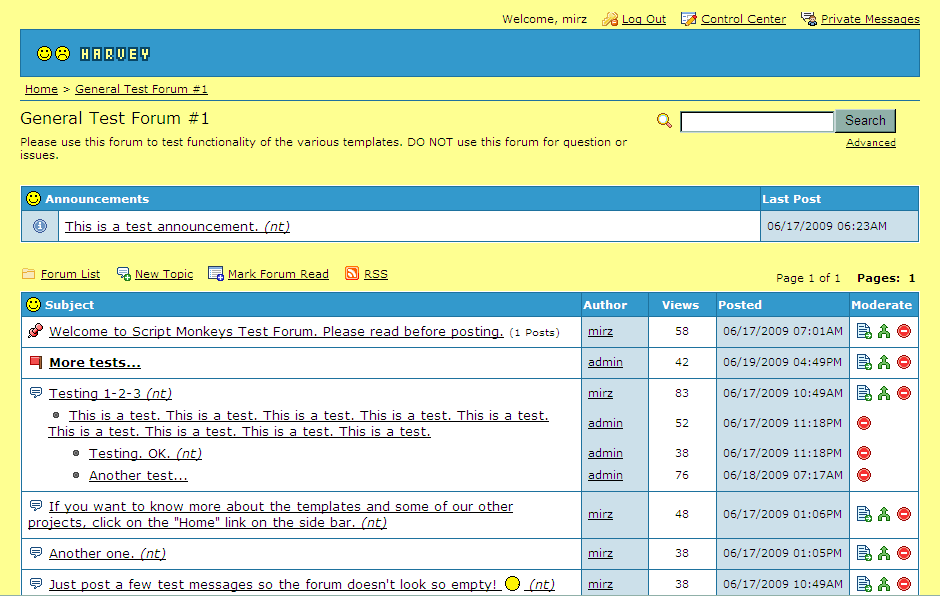Open Private Messages link
Image resolution: width=940 pixels, height=596 pixels.
[870, 19]
